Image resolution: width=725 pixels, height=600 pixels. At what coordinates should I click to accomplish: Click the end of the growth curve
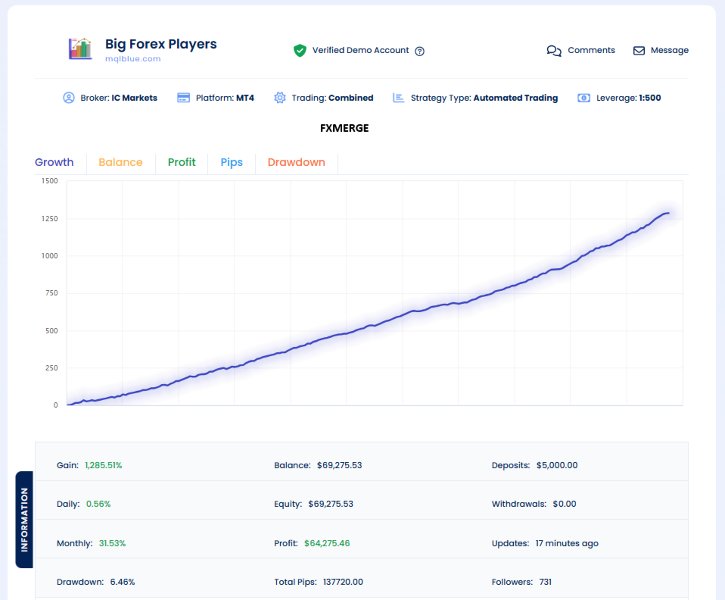668,212
